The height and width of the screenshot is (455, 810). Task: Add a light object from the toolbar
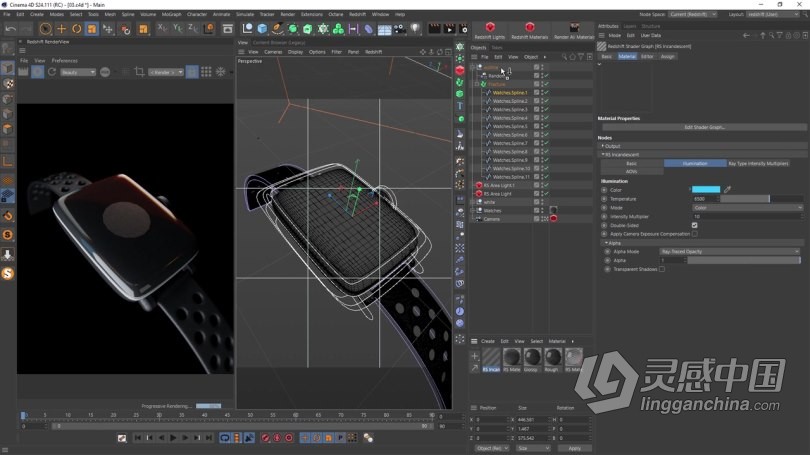(x=415, y=28)
